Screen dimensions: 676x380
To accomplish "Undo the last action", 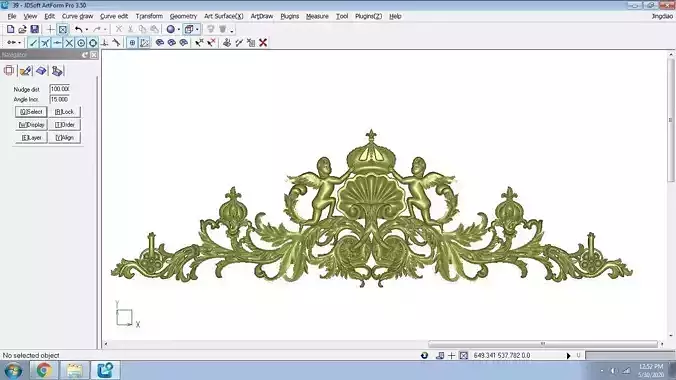I will [x=78, y=29].
